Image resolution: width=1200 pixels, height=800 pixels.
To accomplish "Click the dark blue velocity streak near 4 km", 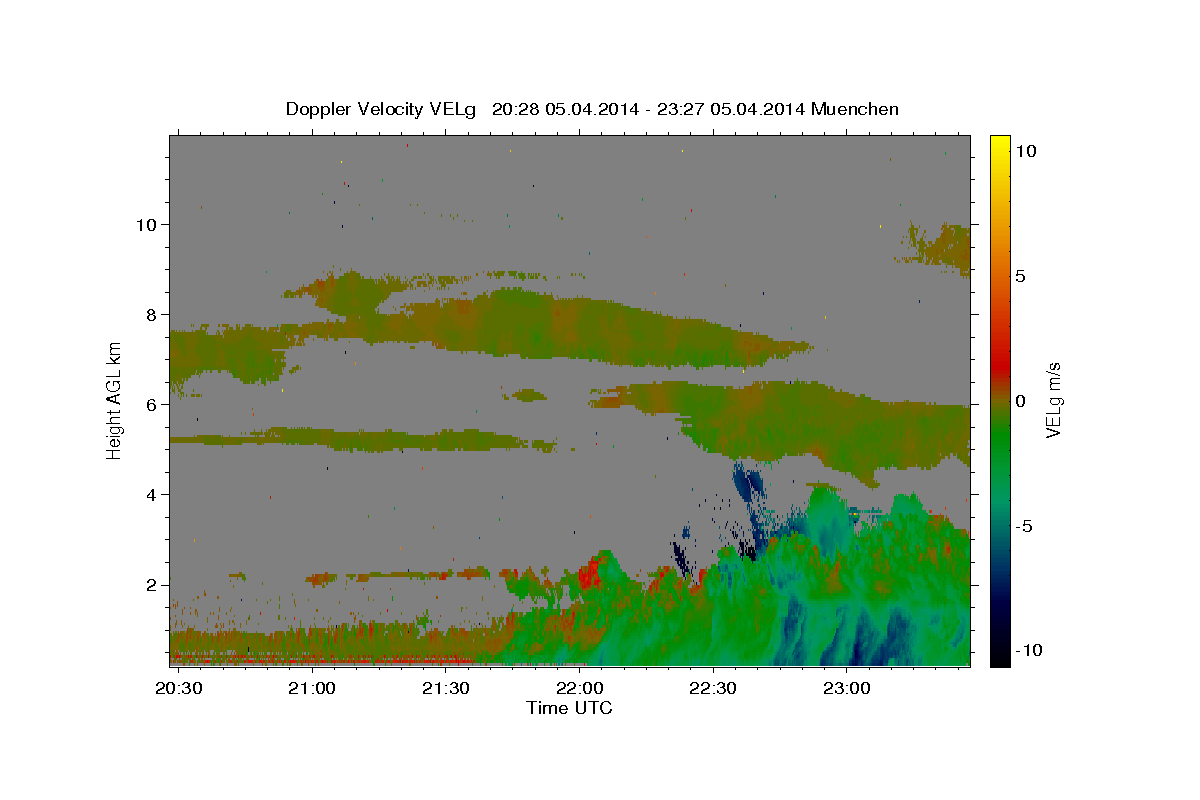I will pos(747,485).
